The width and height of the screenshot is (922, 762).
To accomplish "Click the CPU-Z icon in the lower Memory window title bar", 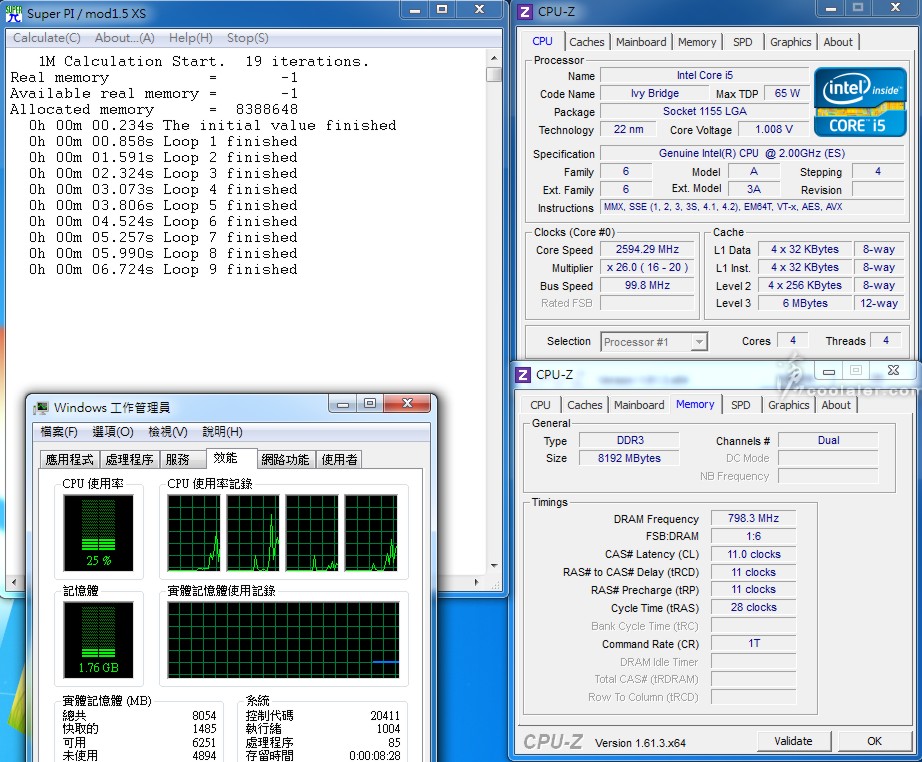I will [523, 375].
